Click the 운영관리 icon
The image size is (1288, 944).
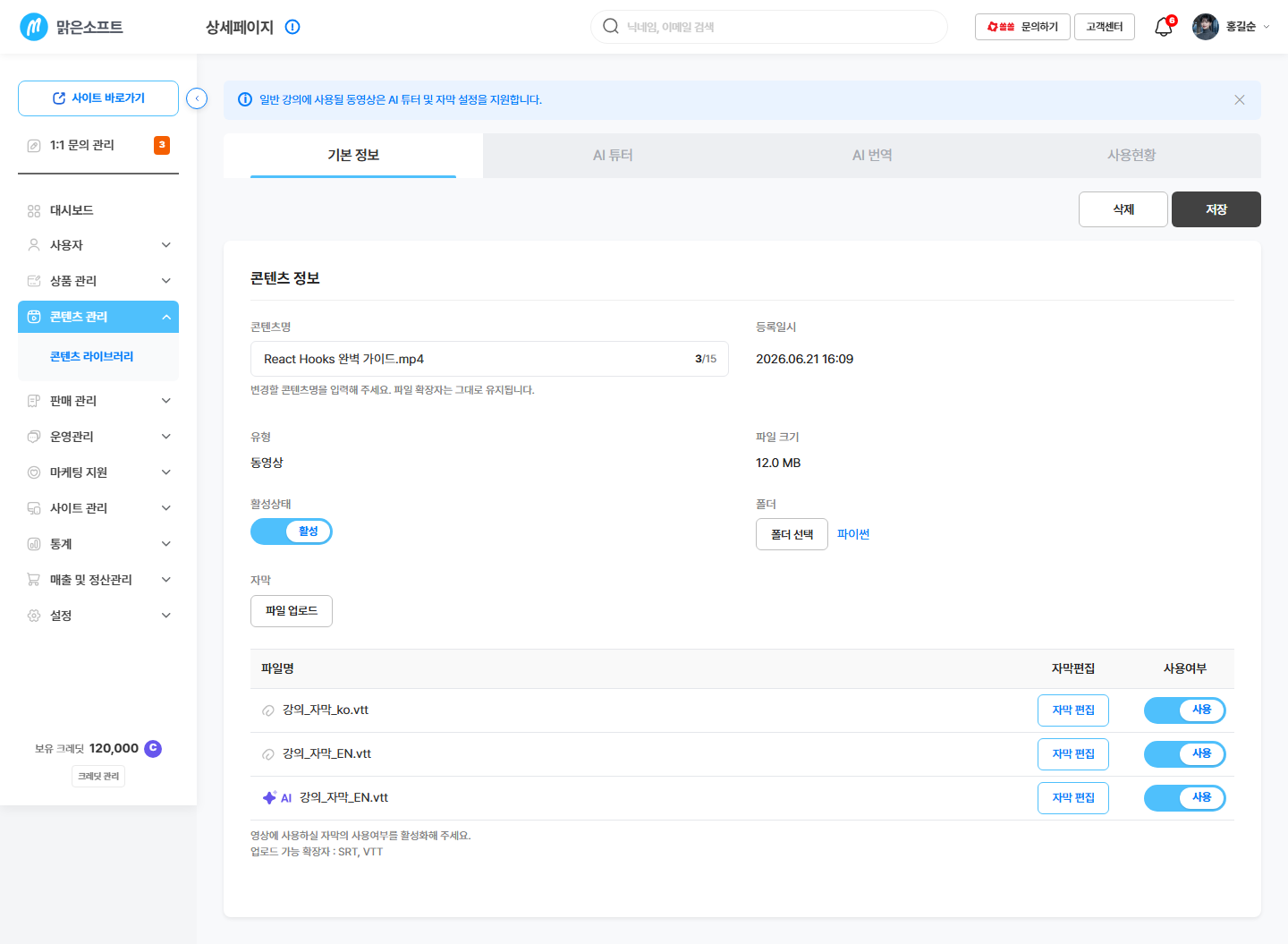pos(34,437)
